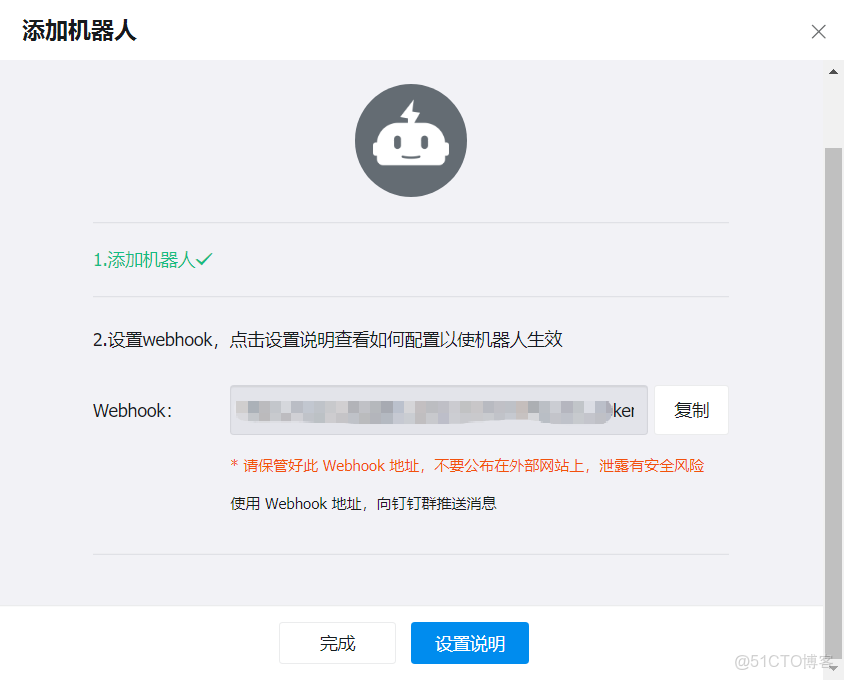This screenshot has height=680, width=844.
Task: Click the green checkmark after 添加机器人
Action: click(x=206, y=258)
